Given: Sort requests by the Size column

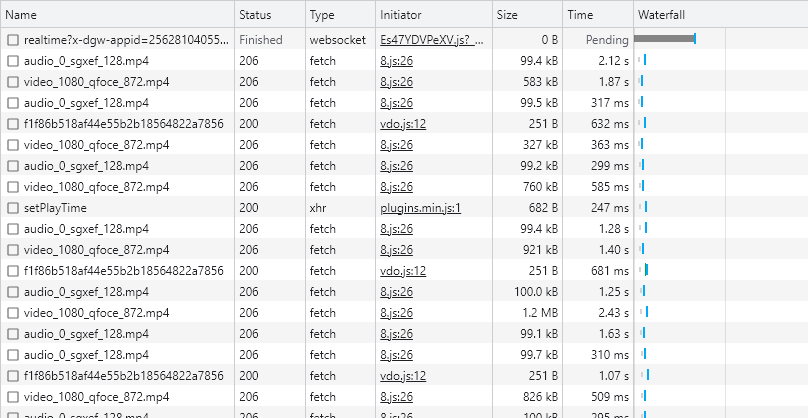Looking at the screenshot, I should (510, 15).
